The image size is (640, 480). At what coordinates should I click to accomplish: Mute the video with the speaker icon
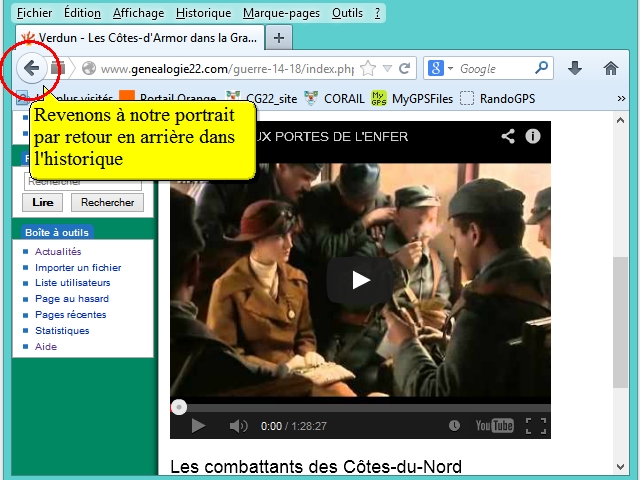click(x=238, y=426)
